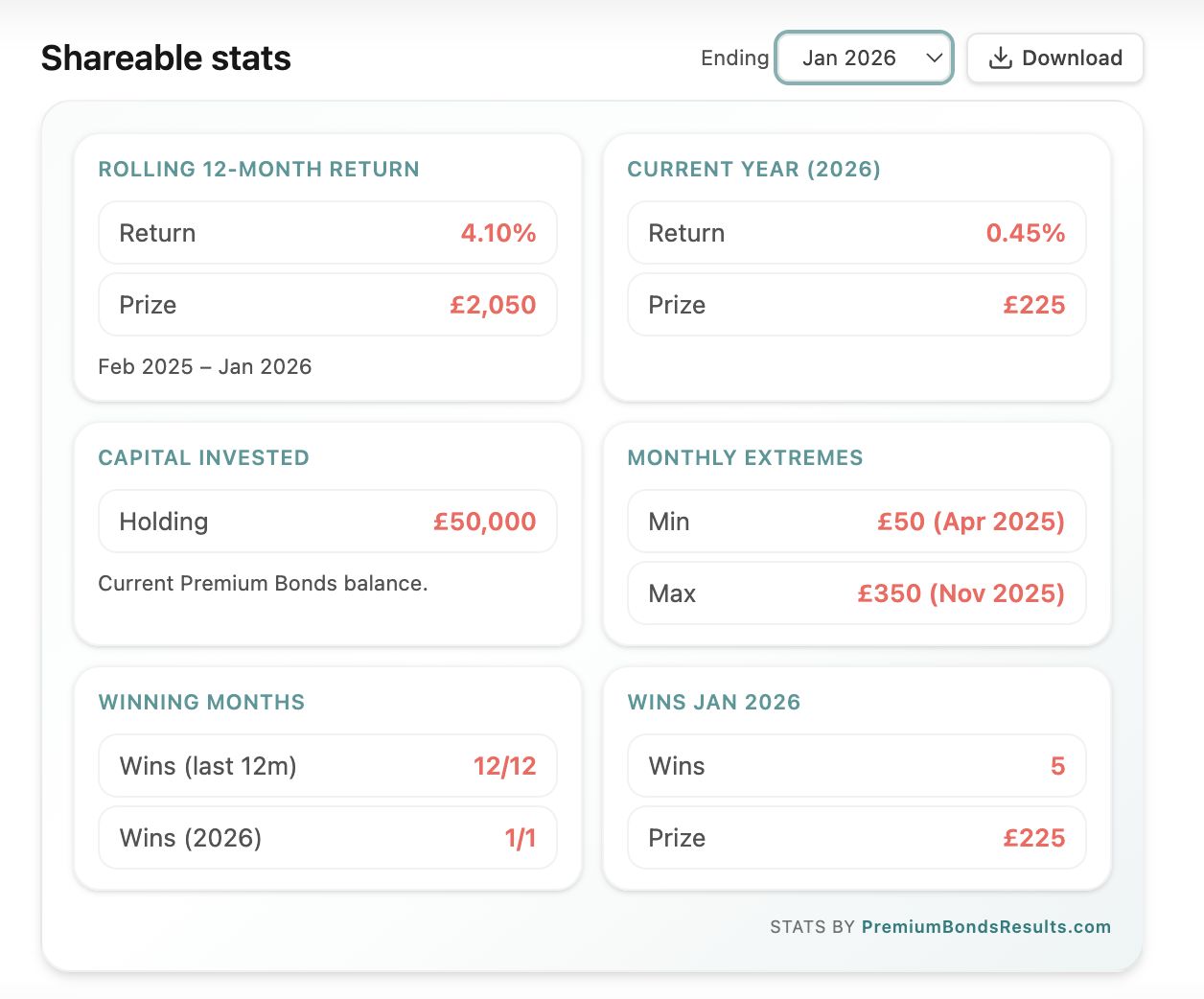
Task: Click the dropdown chevron beside Jan 2026
Action: (934, 58)
